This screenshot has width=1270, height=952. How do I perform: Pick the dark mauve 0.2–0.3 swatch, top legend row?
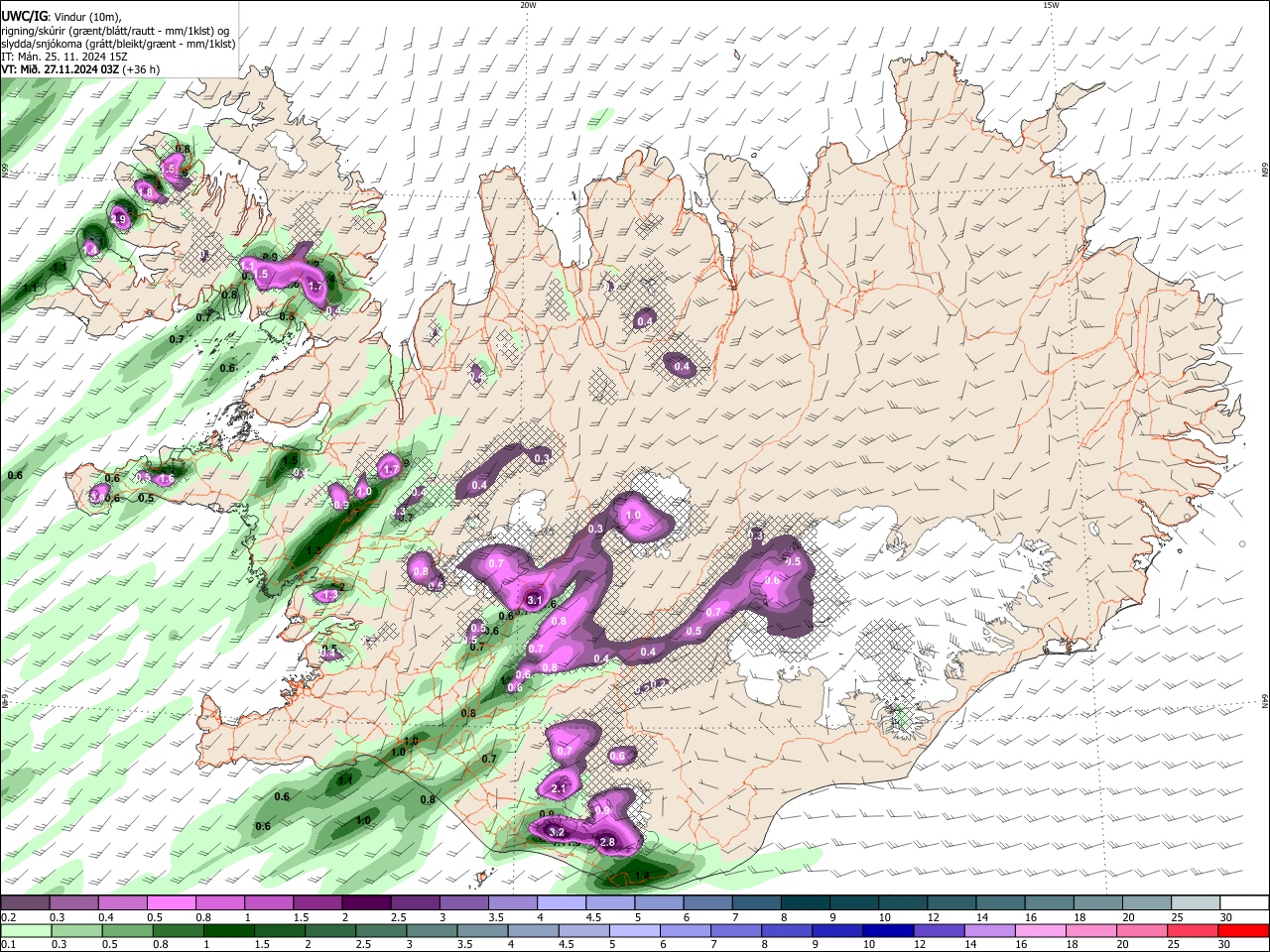coord(25,902)
